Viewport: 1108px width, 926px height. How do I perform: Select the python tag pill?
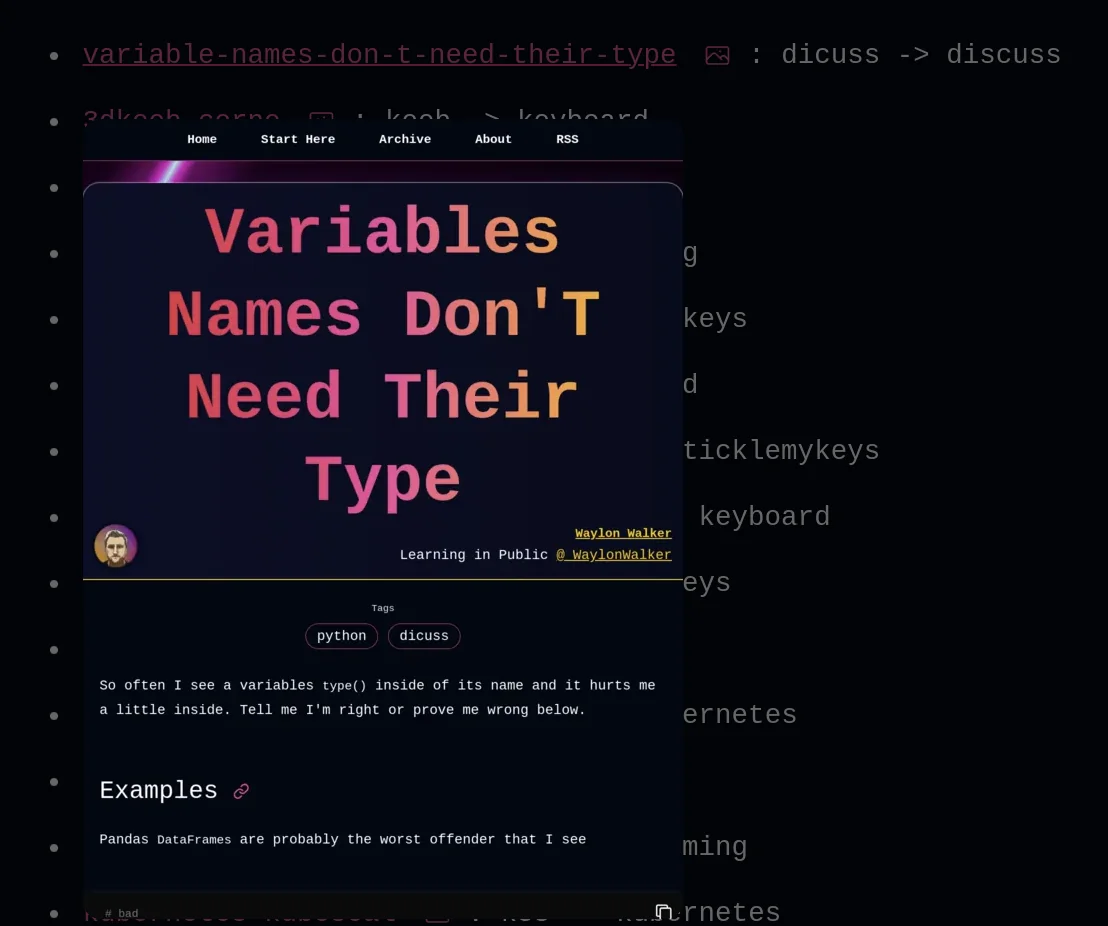pyautogui.click(x=341, y=636)
